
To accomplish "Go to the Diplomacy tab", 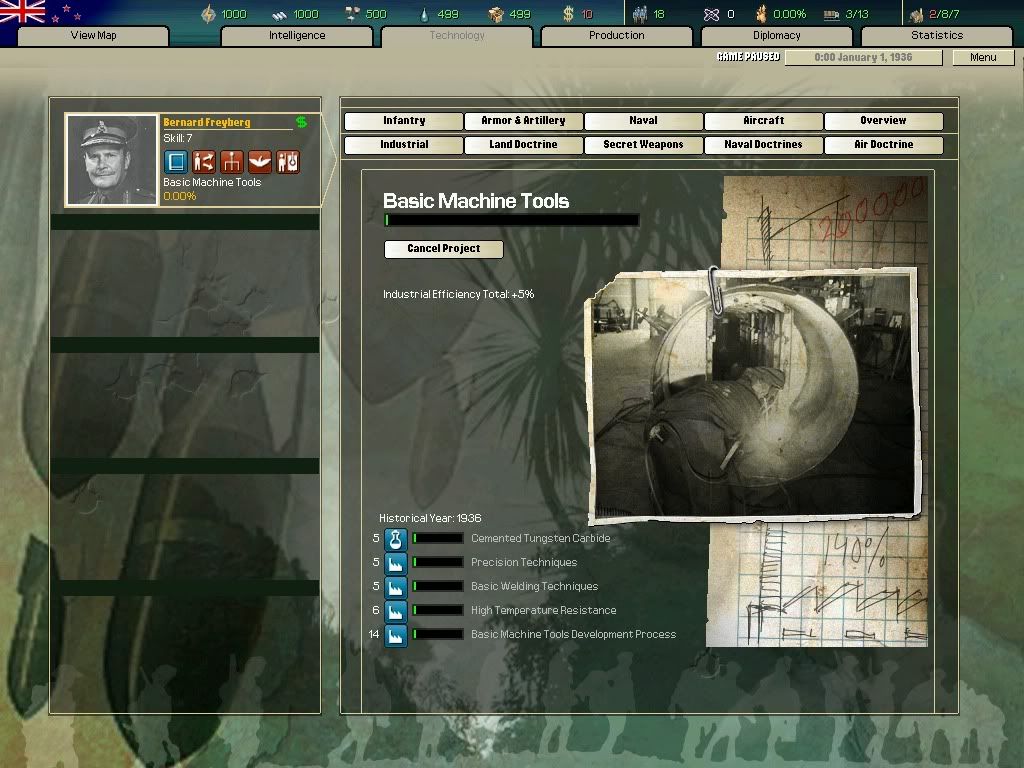I will coord(776,35).
